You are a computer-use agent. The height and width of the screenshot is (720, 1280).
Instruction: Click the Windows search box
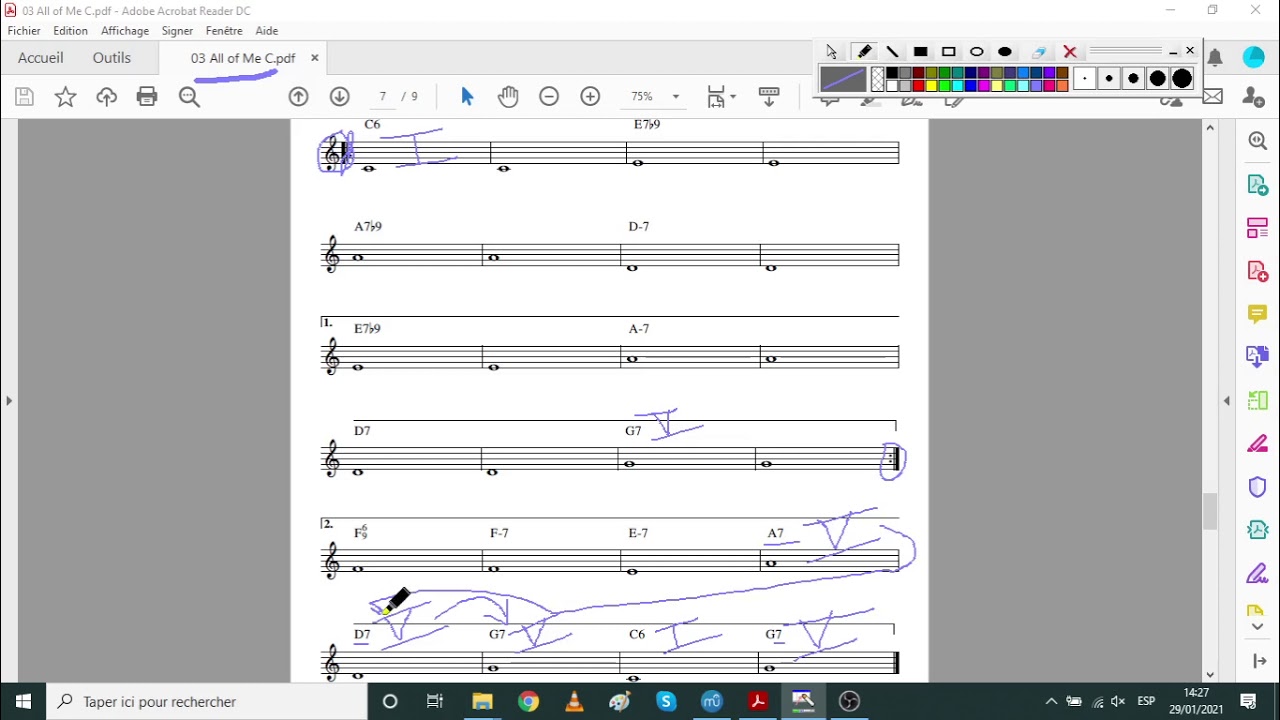206,701
